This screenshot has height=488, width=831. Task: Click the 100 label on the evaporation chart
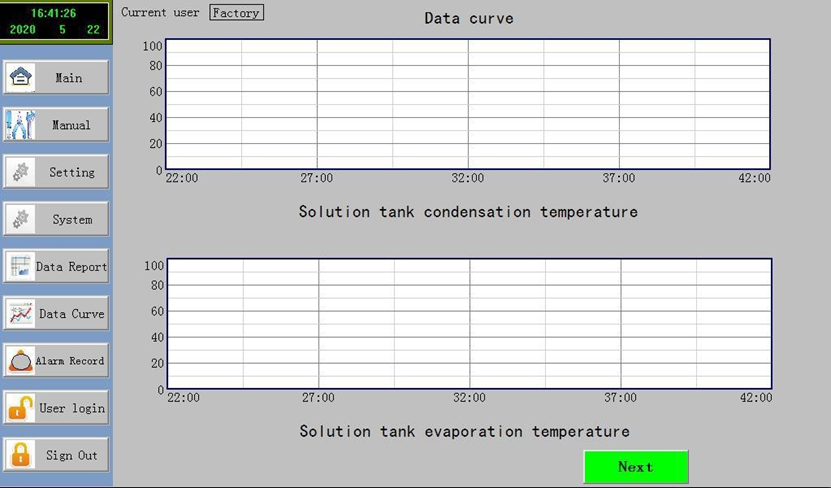[x=154, y=265]
